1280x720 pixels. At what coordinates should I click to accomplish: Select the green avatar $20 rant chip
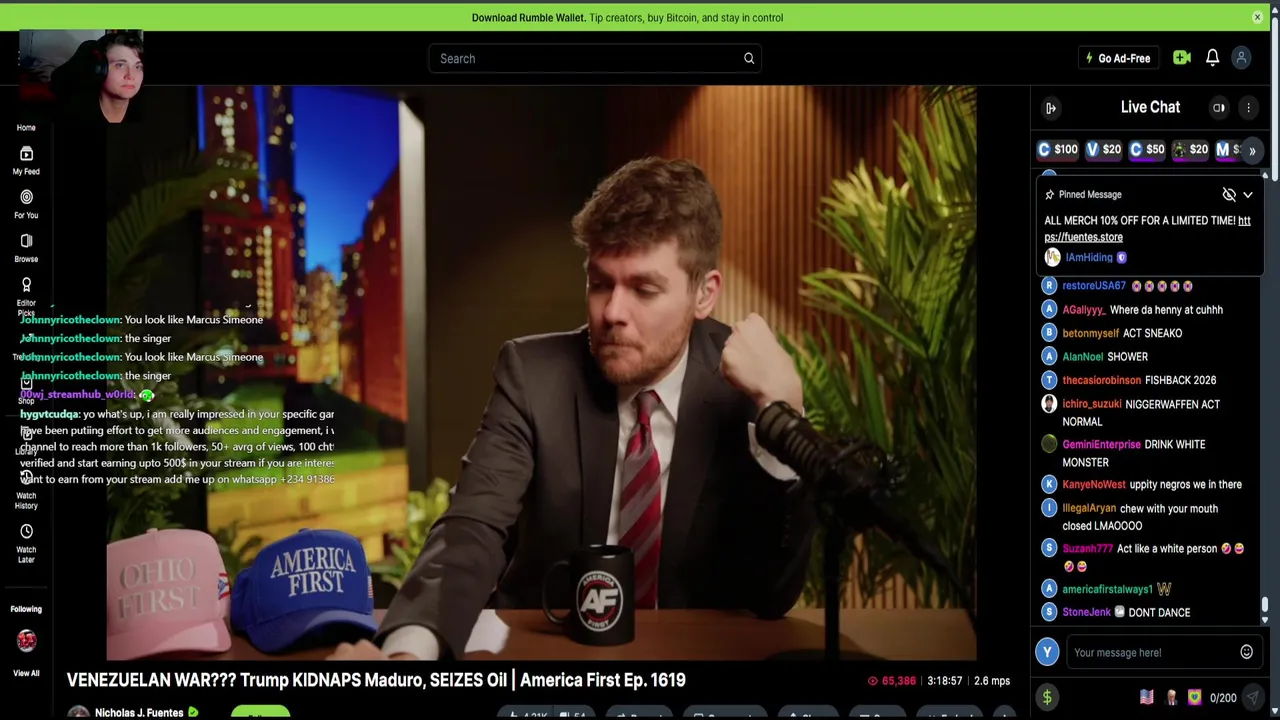[1190, 150]
